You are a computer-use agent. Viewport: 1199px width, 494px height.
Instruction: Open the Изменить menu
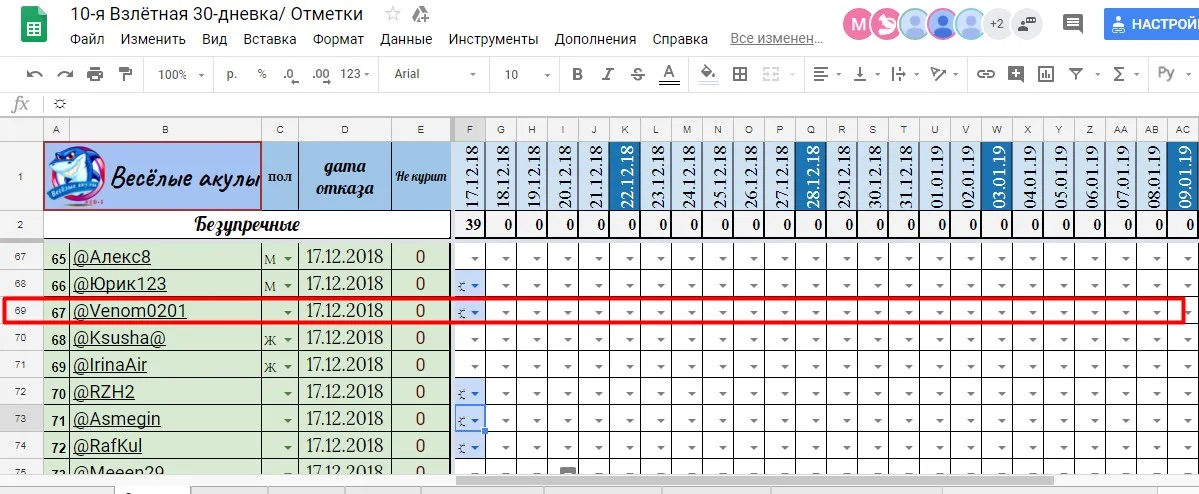click(x=153, y=39)
